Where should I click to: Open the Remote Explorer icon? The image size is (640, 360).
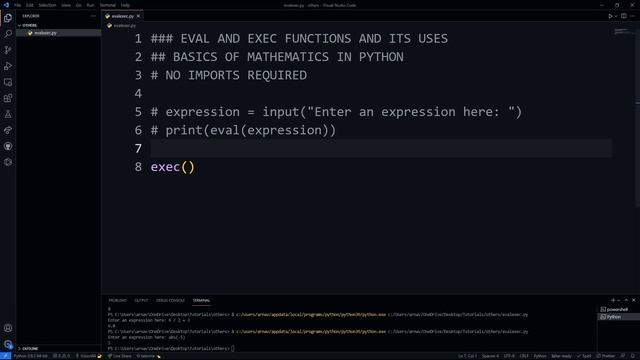(8, 82)
